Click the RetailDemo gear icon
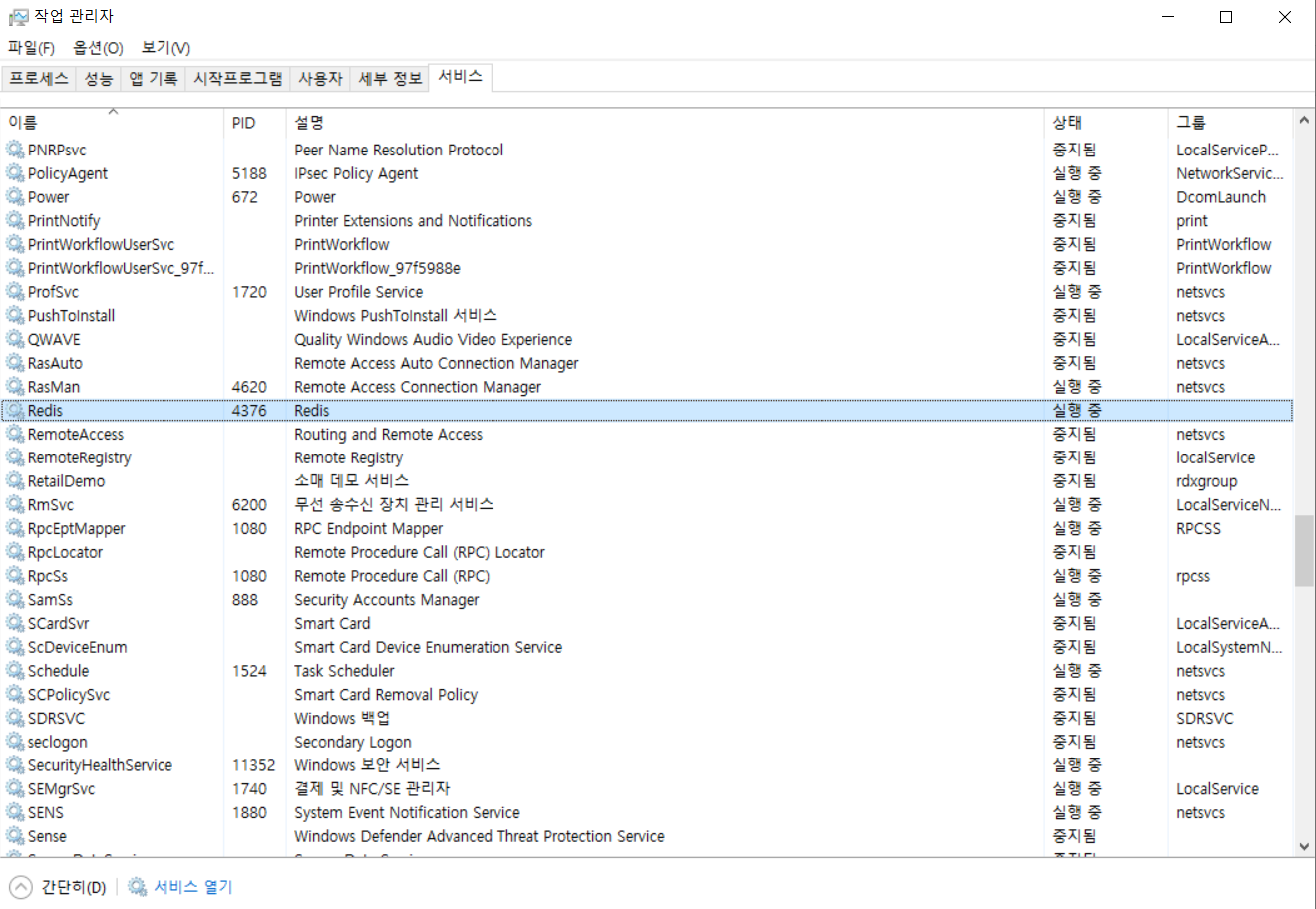The image size is (1316, 909). [x=15, y=481]
